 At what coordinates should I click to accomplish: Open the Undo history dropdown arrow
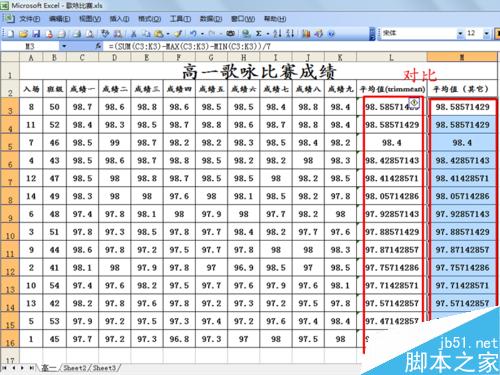click(202, 34)
